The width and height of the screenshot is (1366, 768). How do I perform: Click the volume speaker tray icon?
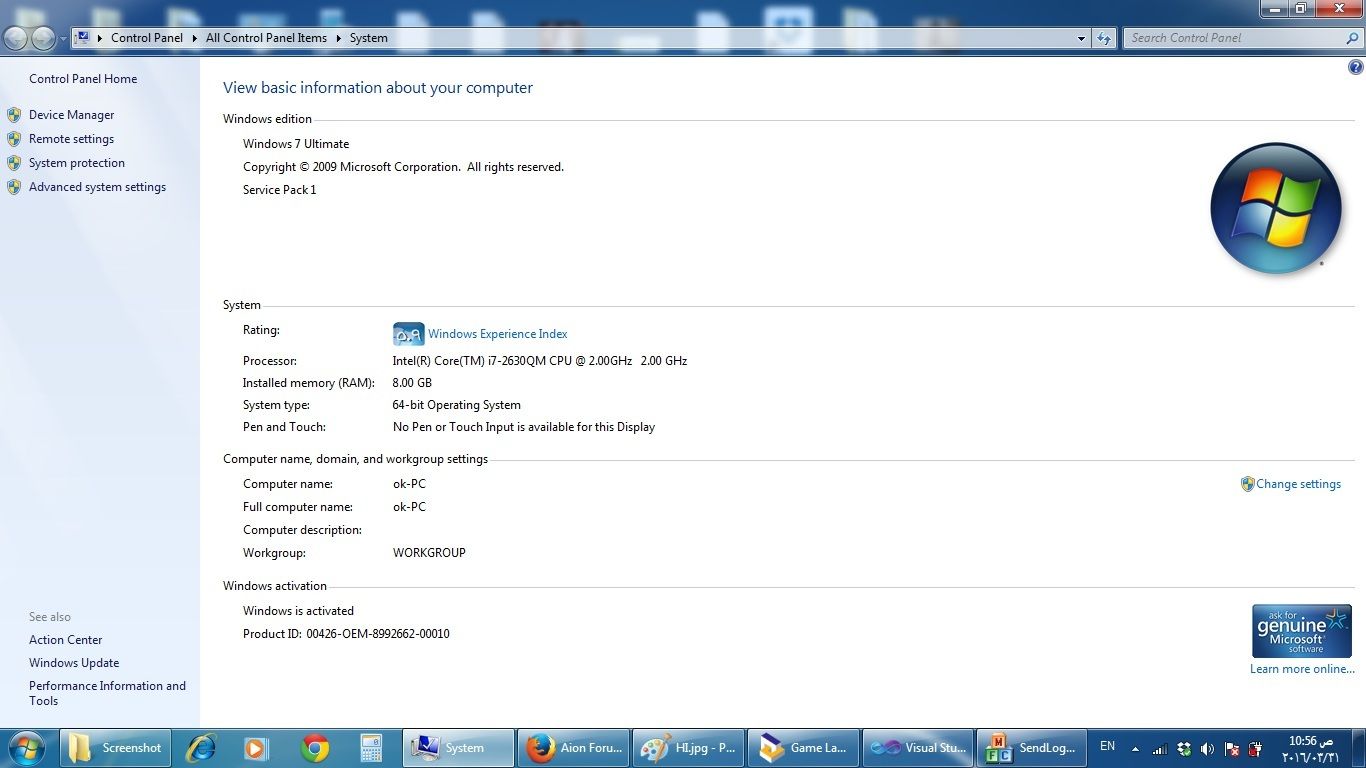(1207, 749)
